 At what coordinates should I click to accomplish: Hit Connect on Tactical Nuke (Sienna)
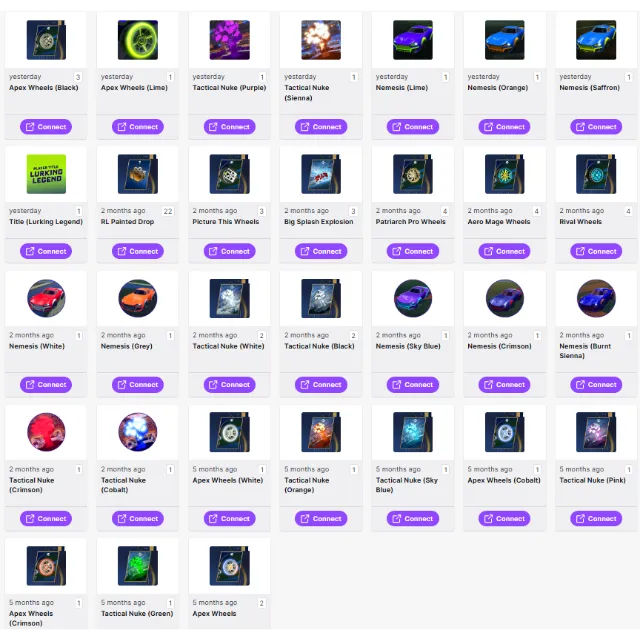[x=321, y=127]
